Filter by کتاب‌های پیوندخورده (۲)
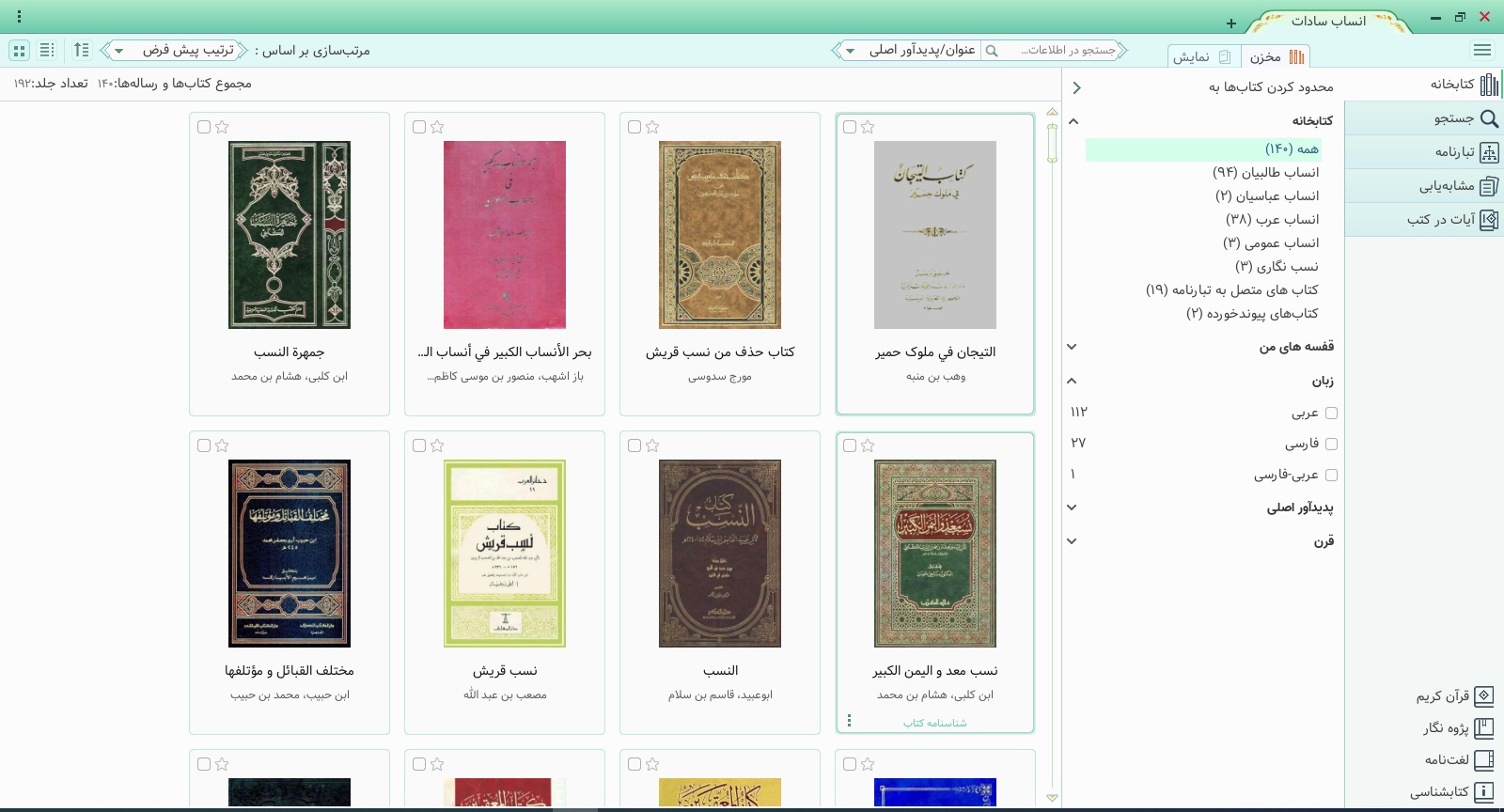Screen dimensions: 1504x812 (1252, 314)
